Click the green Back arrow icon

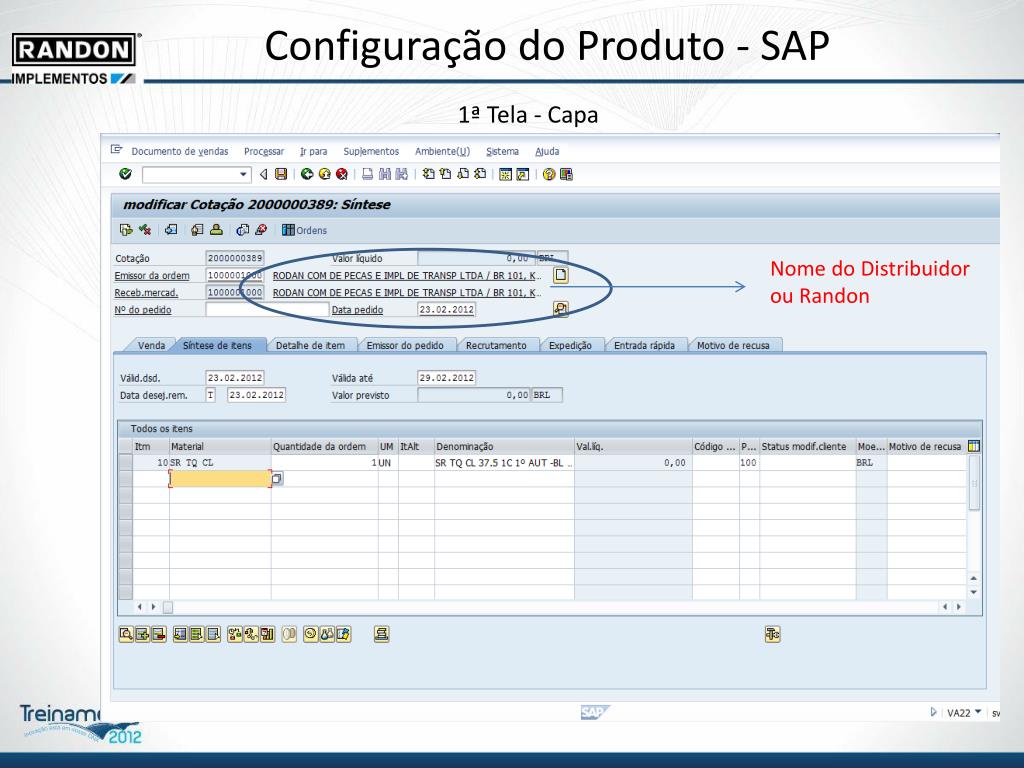coord(306,174)
